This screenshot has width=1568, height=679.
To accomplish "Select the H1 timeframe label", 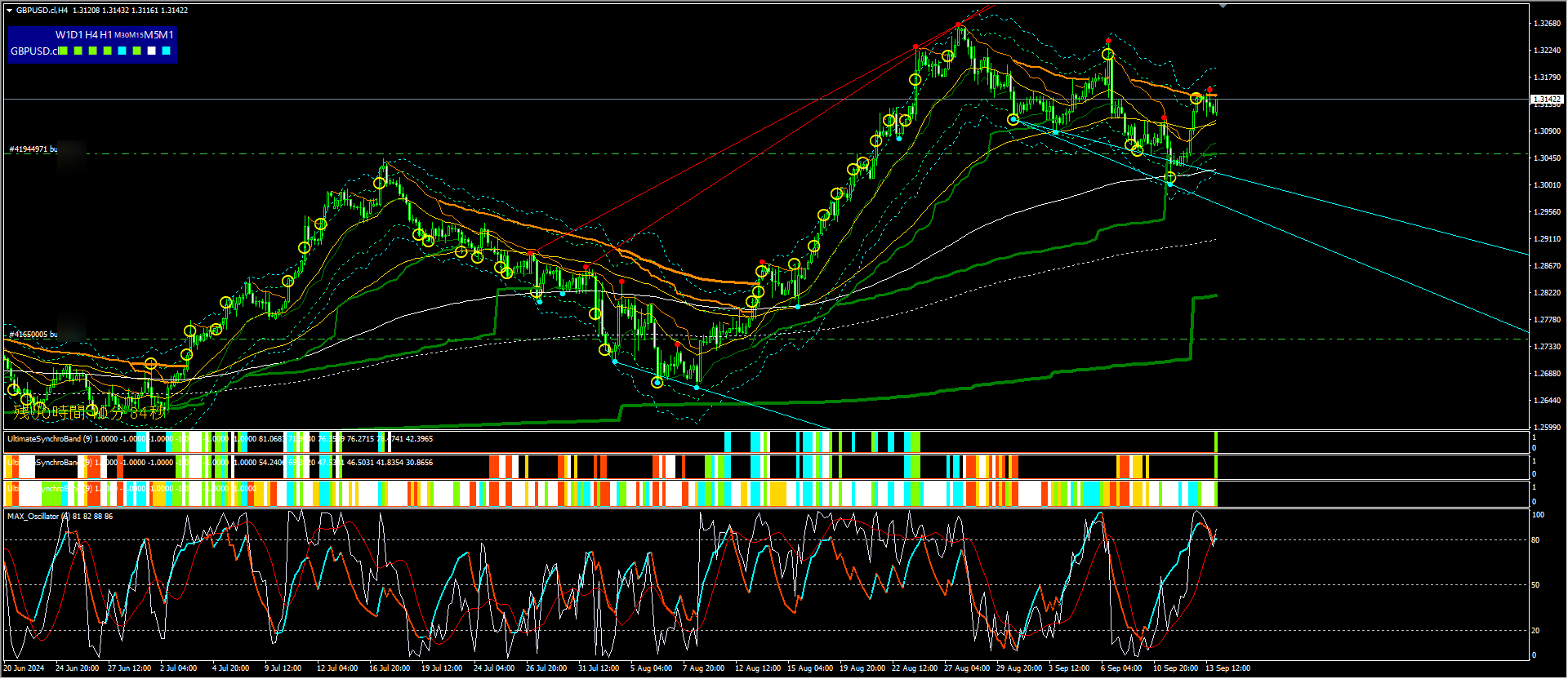I will (x=106, y=35).
